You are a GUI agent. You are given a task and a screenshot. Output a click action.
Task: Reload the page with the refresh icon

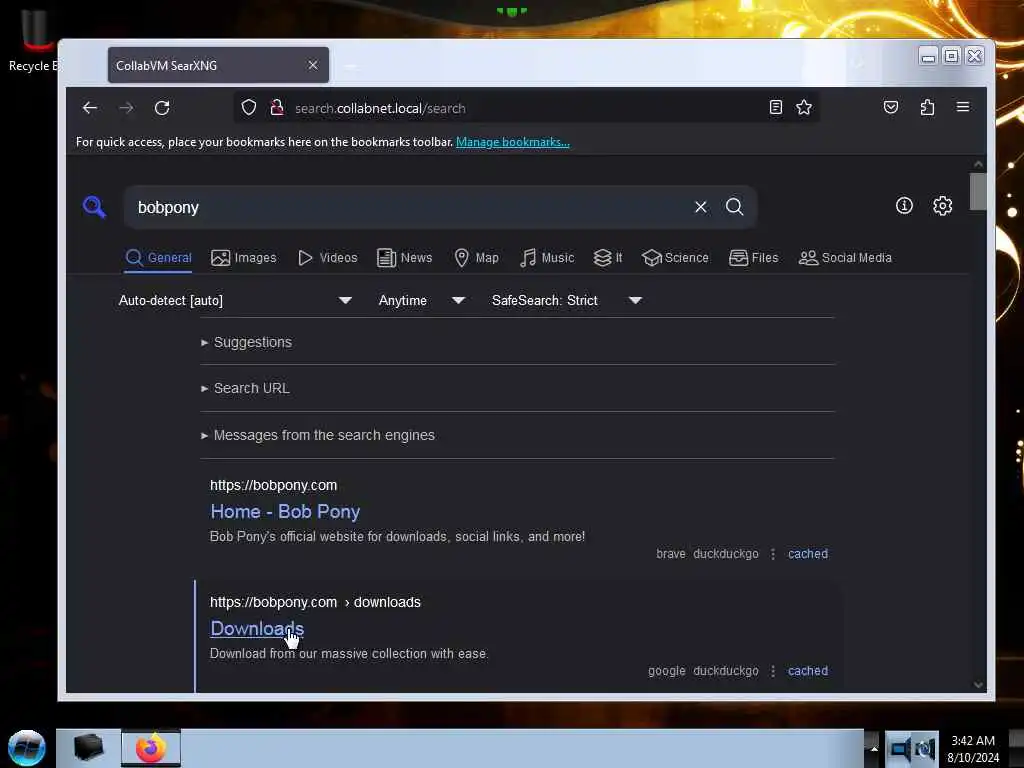pyautogui.click(x=162, y=108)
